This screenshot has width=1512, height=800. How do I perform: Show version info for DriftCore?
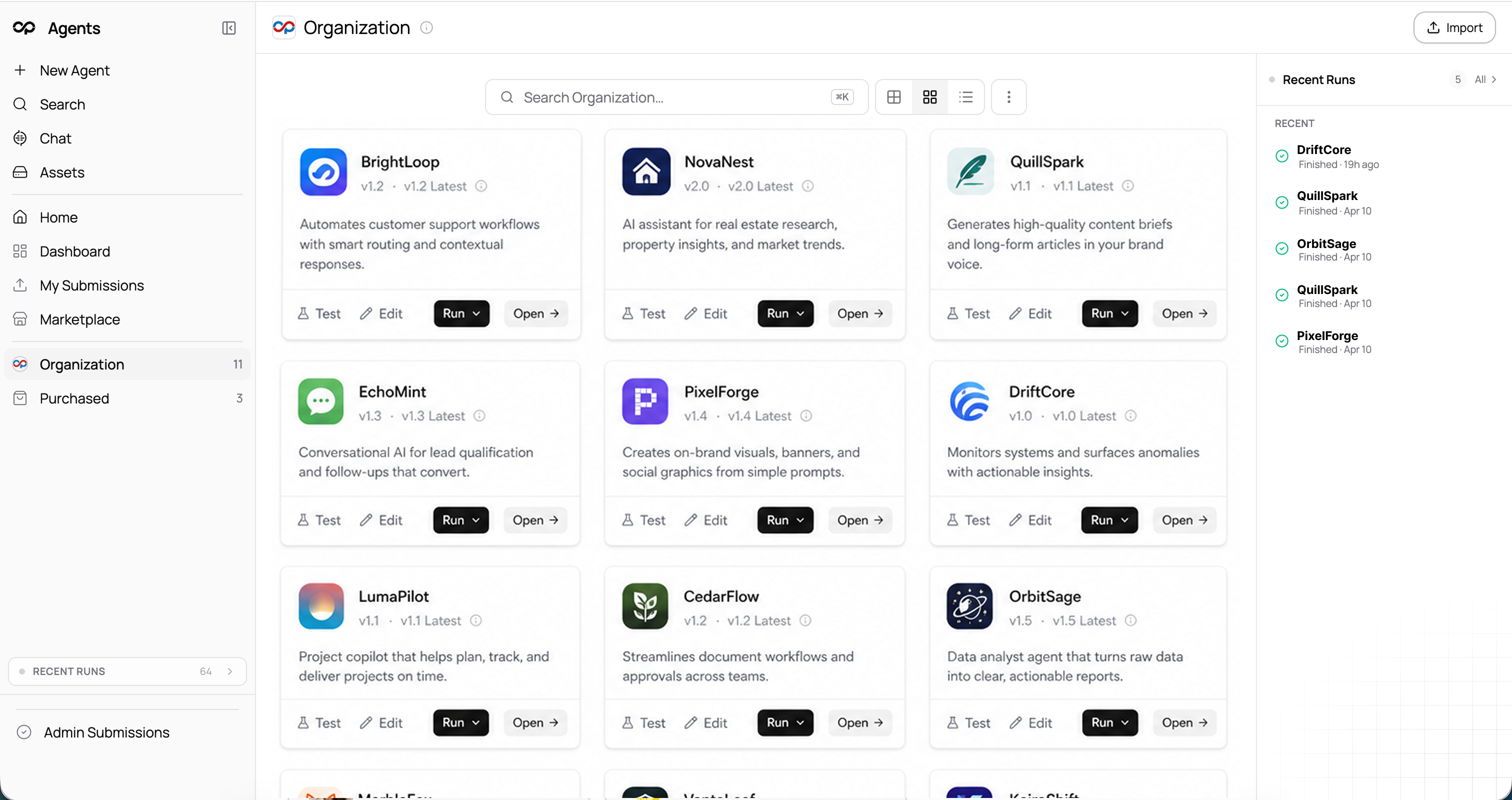pyautogui.click(x=1131, y=416)
